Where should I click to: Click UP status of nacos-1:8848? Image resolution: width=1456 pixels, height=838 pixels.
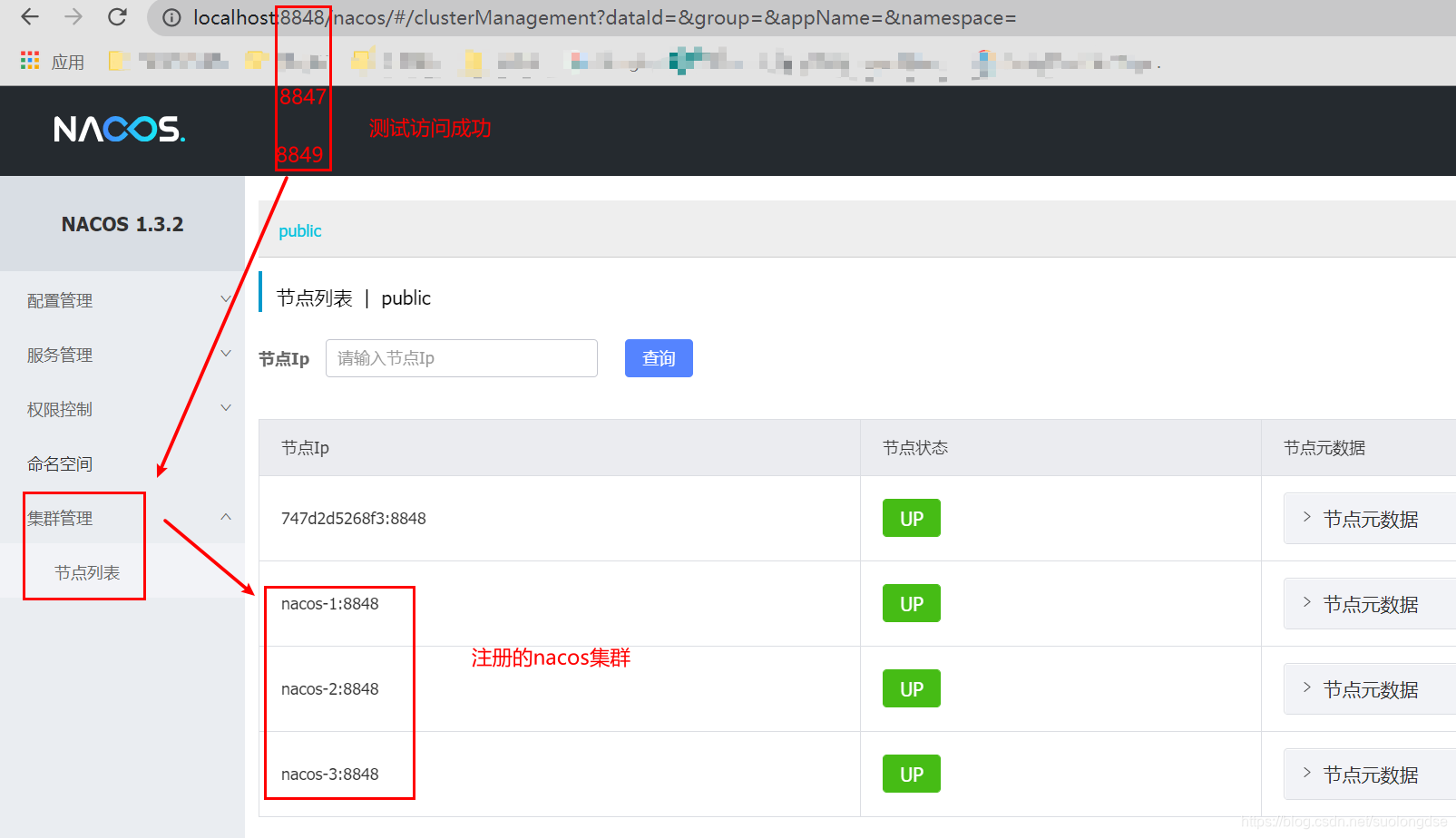point(911,604)
